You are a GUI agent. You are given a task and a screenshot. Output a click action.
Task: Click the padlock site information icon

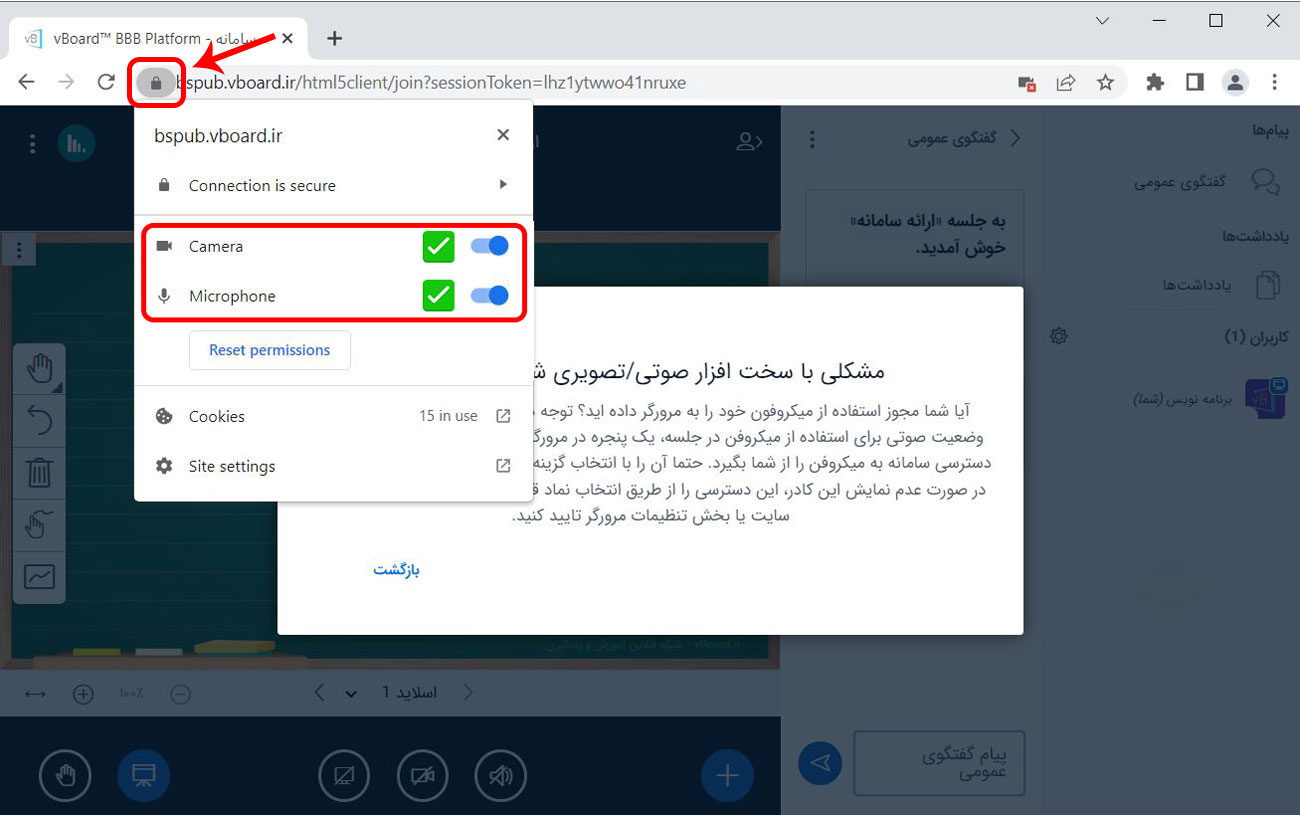pos(155,83)
